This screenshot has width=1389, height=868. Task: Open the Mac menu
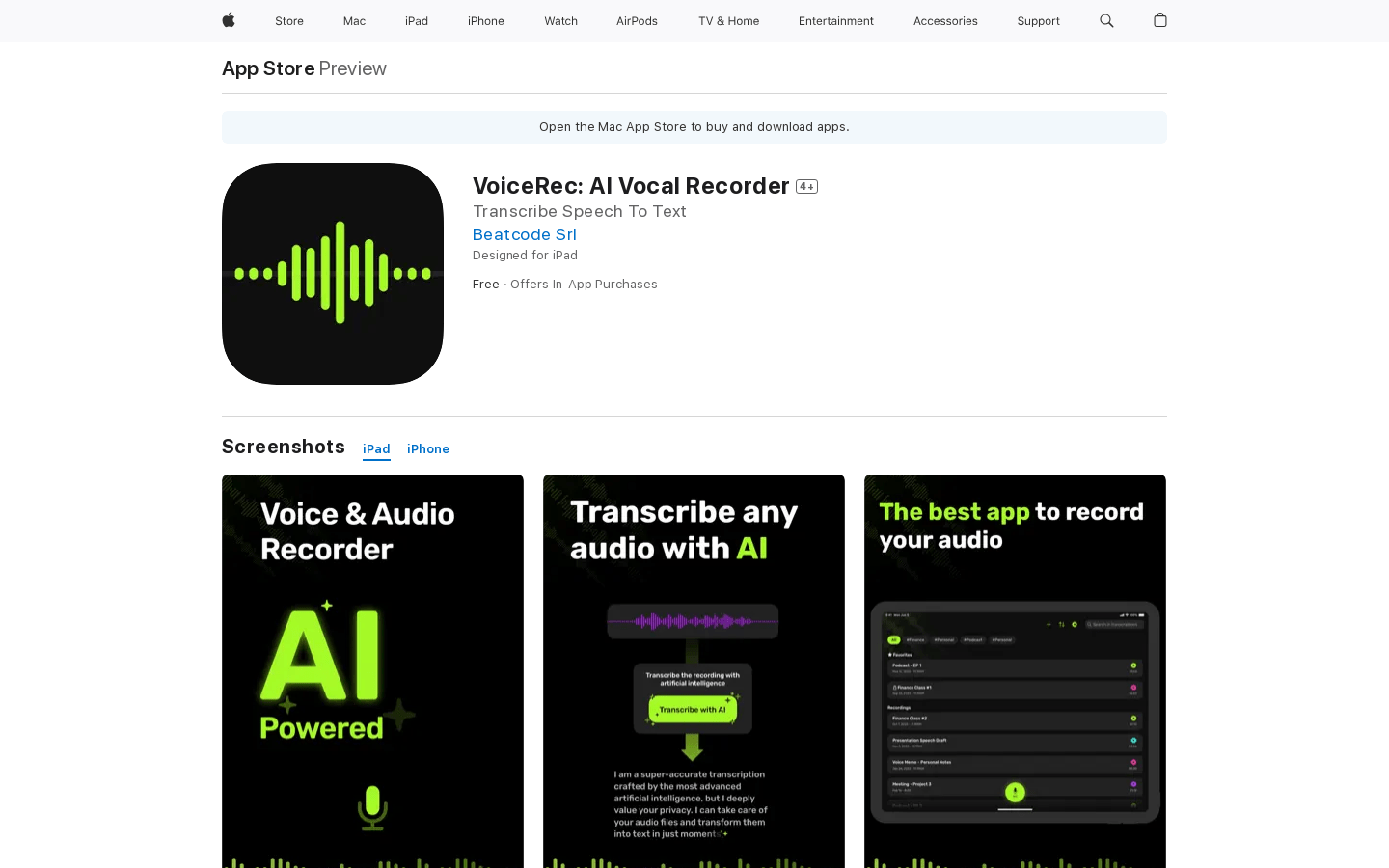click(x=354, y=20)
